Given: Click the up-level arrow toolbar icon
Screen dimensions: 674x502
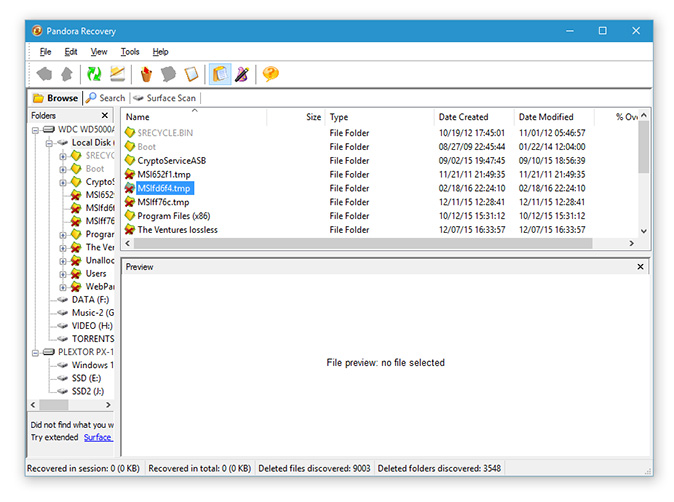Looking at the screenshot, I should click(67, 74).
